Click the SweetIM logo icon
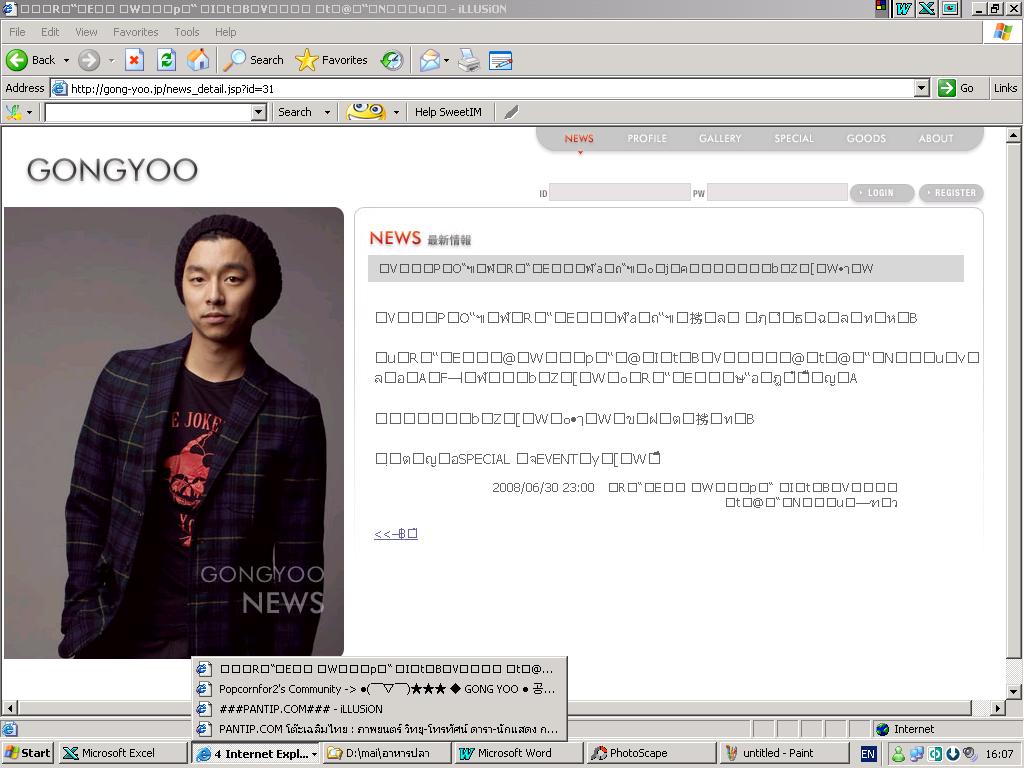This screenshot has height=768, width=1024. coord(14,112)
